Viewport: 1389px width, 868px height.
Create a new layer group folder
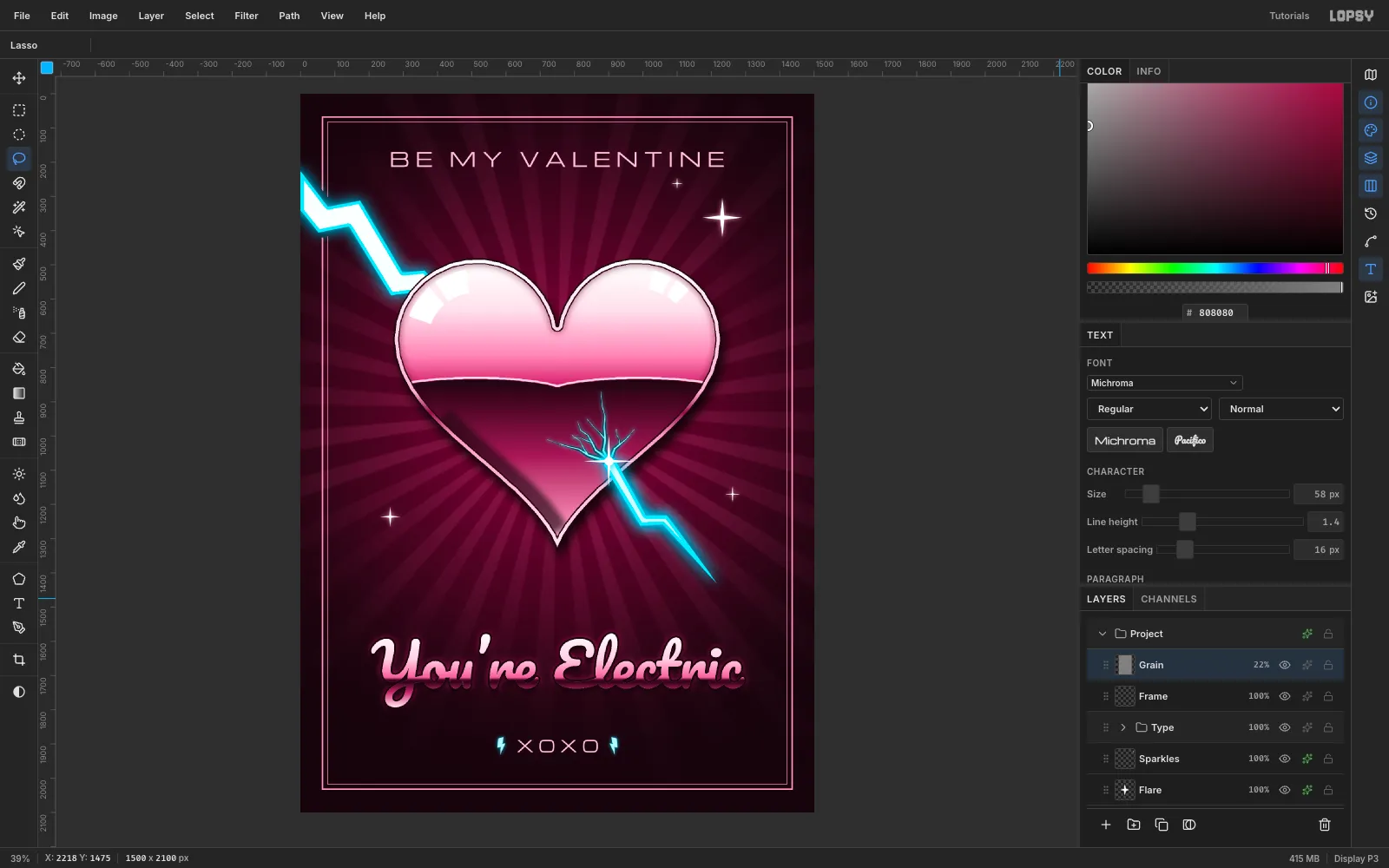click(1134, 825)
